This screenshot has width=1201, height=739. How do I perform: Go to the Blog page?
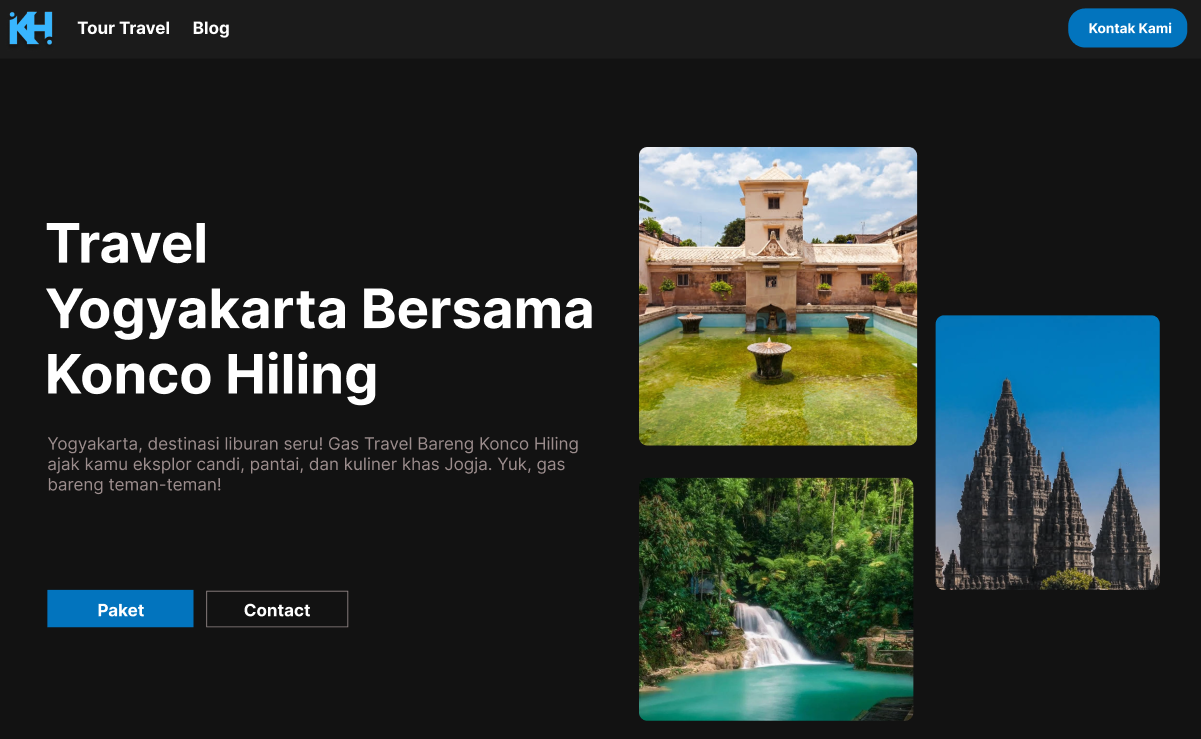211,28
